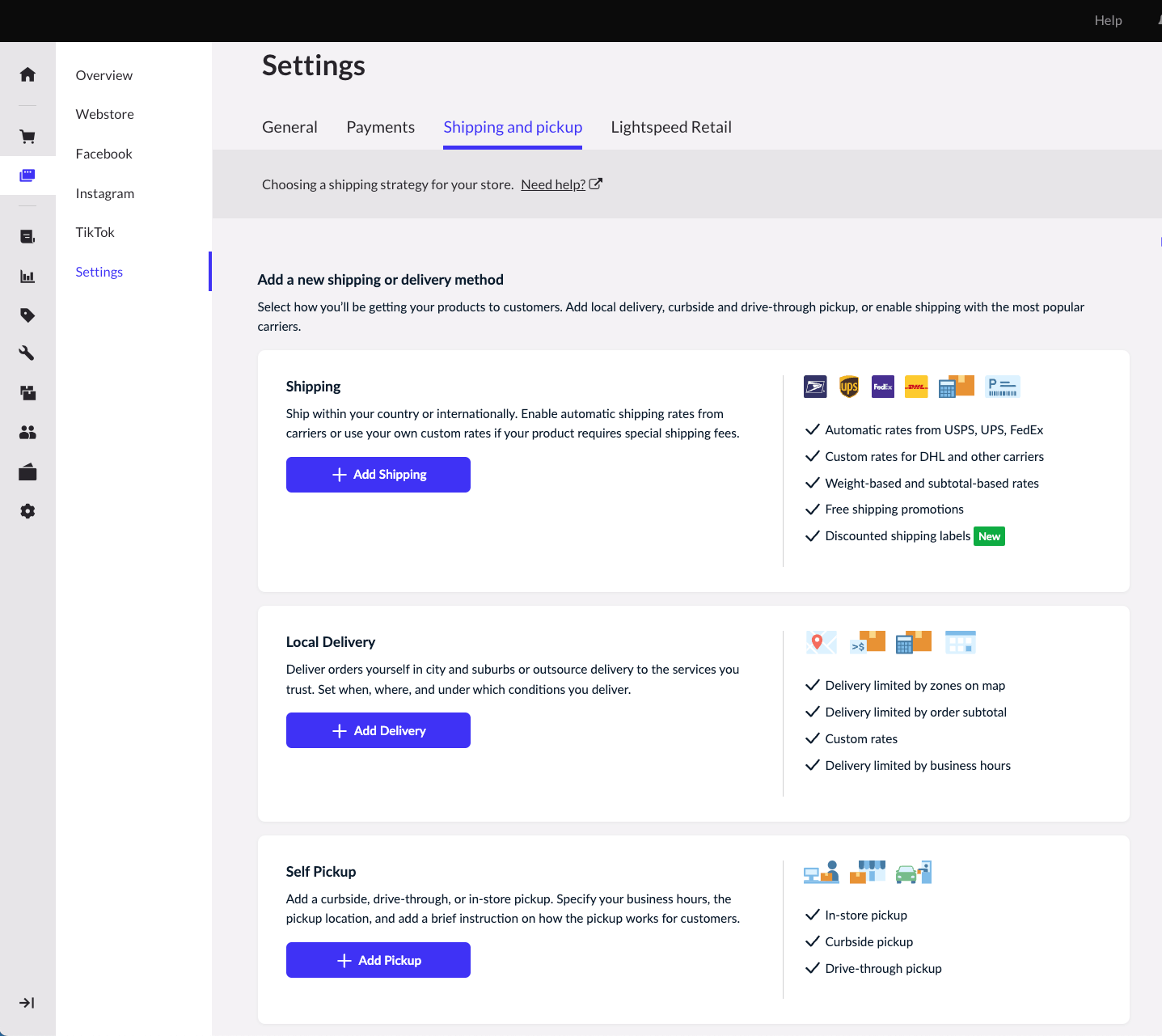
Task: Select the shopping cart icon in sidebar
Action: pos(27,136)
